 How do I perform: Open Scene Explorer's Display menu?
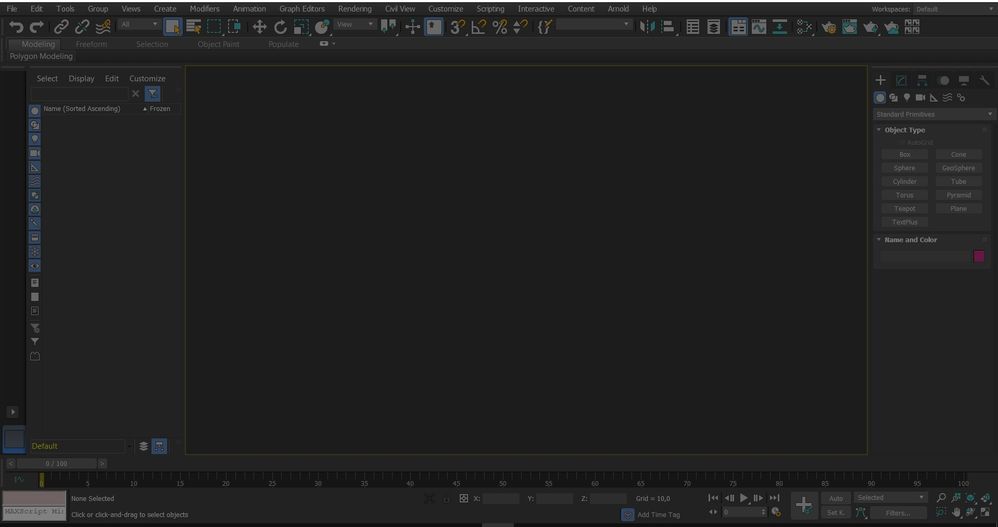(81, 78)
